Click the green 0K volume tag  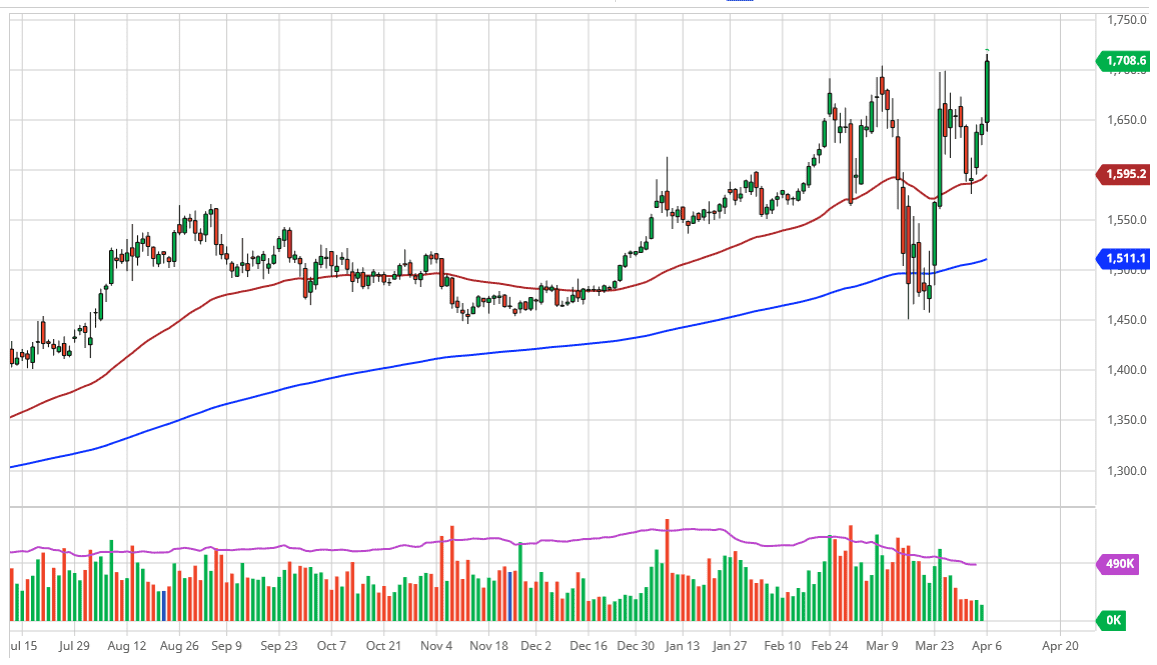coord(1111,621)
